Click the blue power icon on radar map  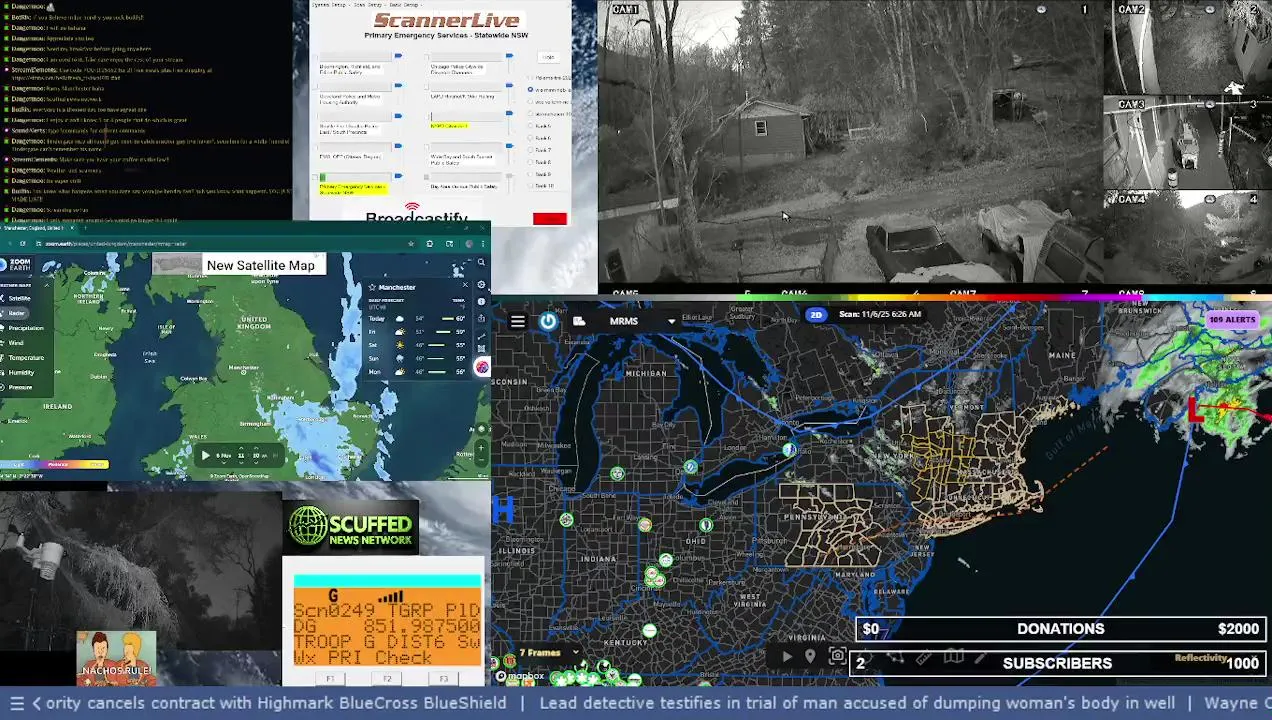click(x=548, y=321)
